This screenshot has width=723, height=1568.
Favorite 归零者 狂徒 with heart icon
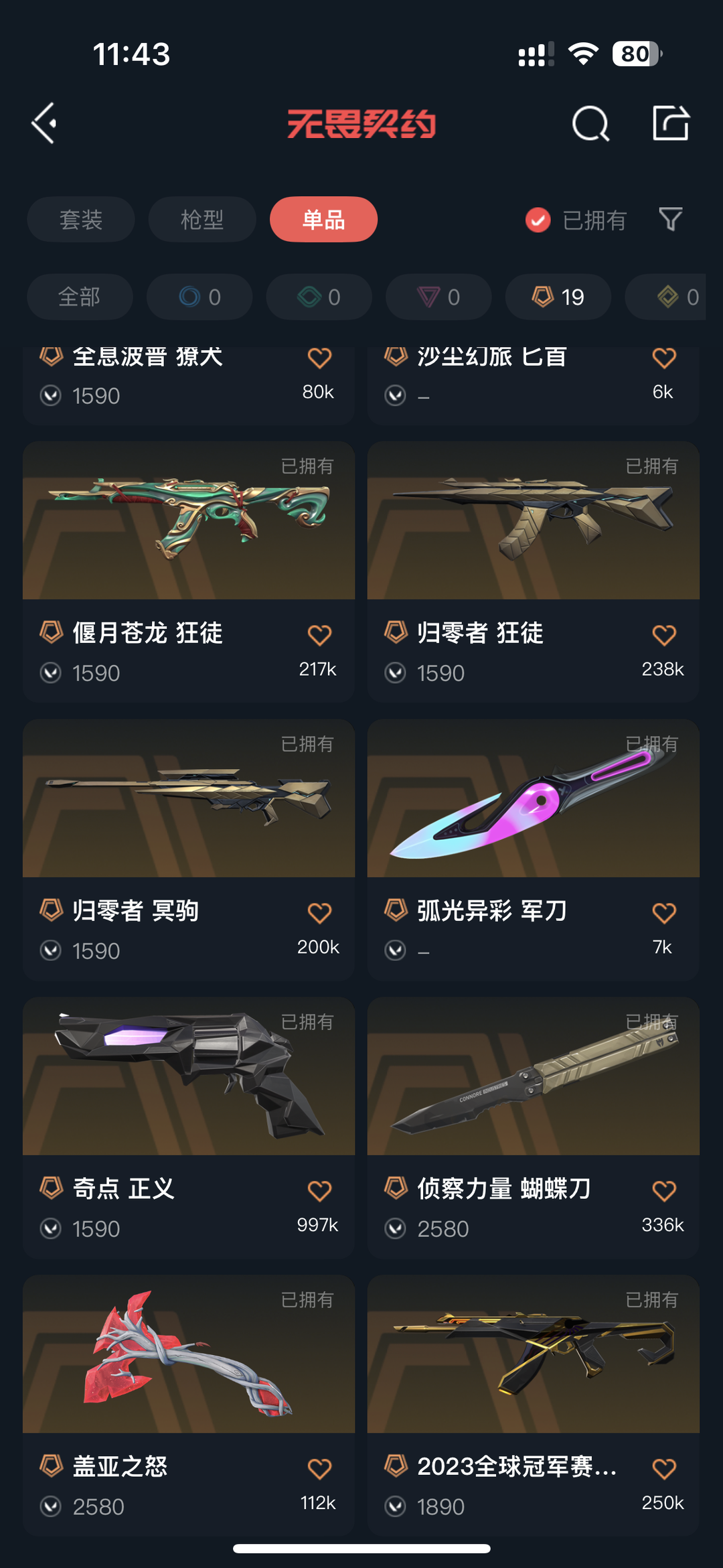click(x=664, y=634)
